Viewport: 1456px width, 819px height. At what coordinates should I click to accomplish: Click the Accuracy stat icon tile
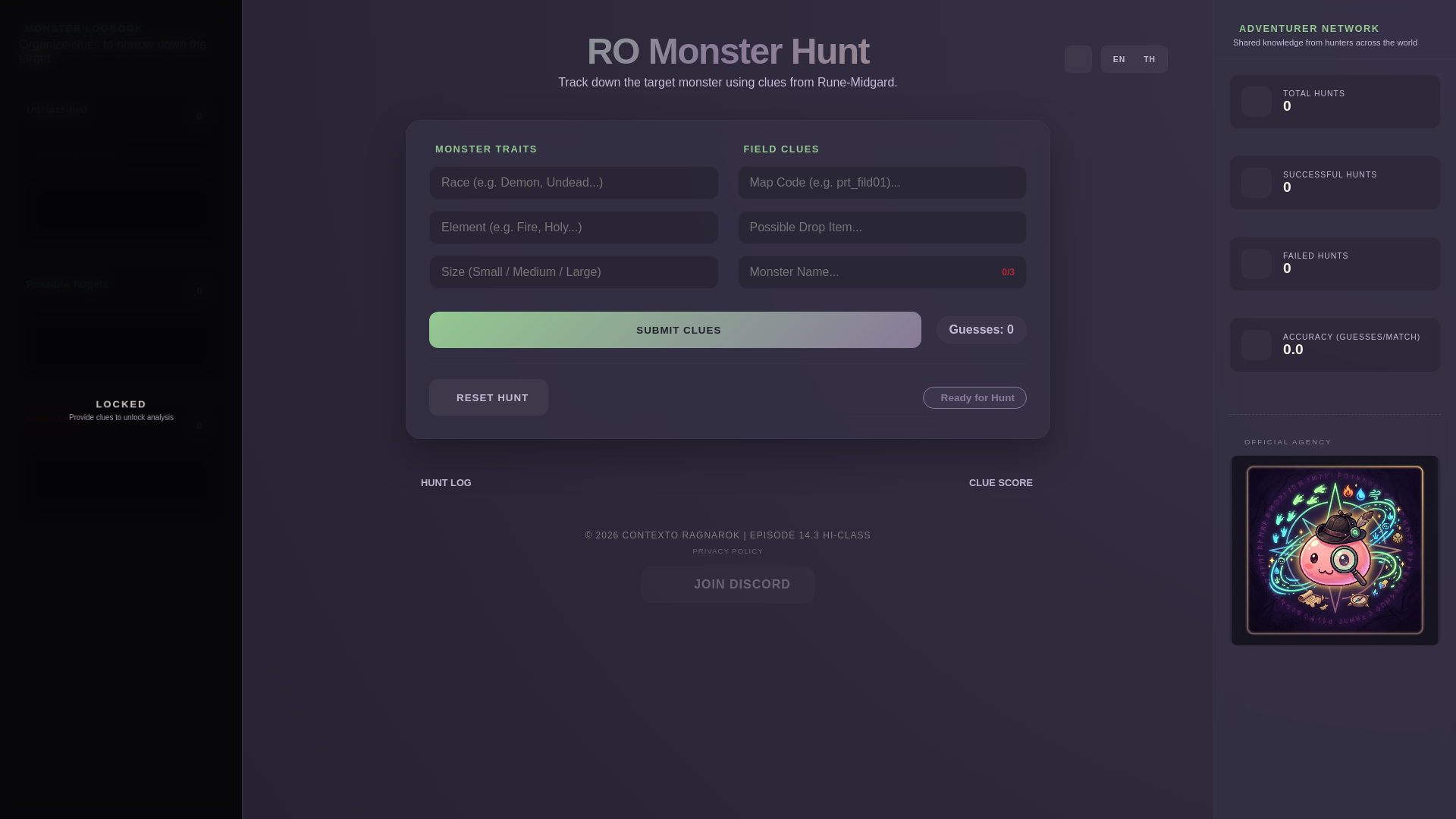coord(1257,345)
